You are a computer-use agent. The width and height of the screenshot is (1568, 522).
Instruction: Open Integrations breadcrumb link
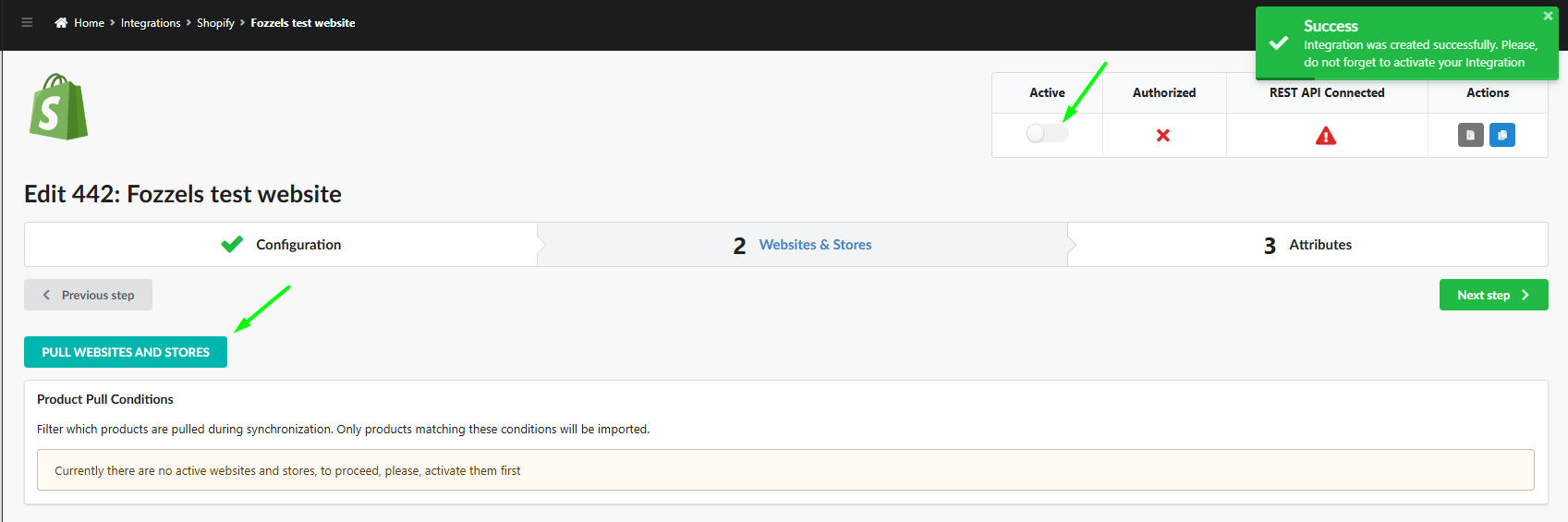coord(151,23)
